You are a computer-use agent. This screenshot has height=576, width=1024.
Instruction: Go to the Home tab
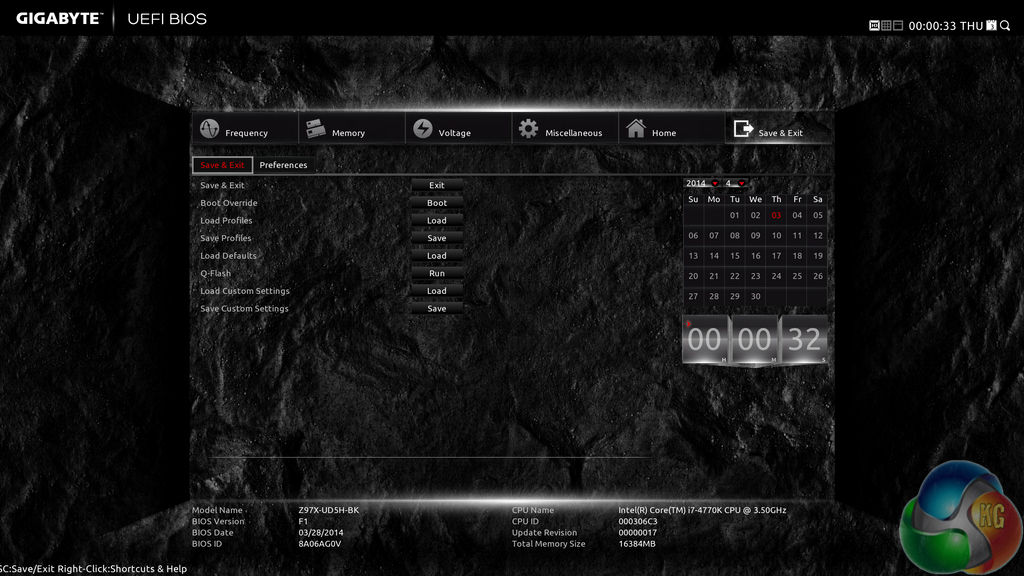click(x=671, y=129)
